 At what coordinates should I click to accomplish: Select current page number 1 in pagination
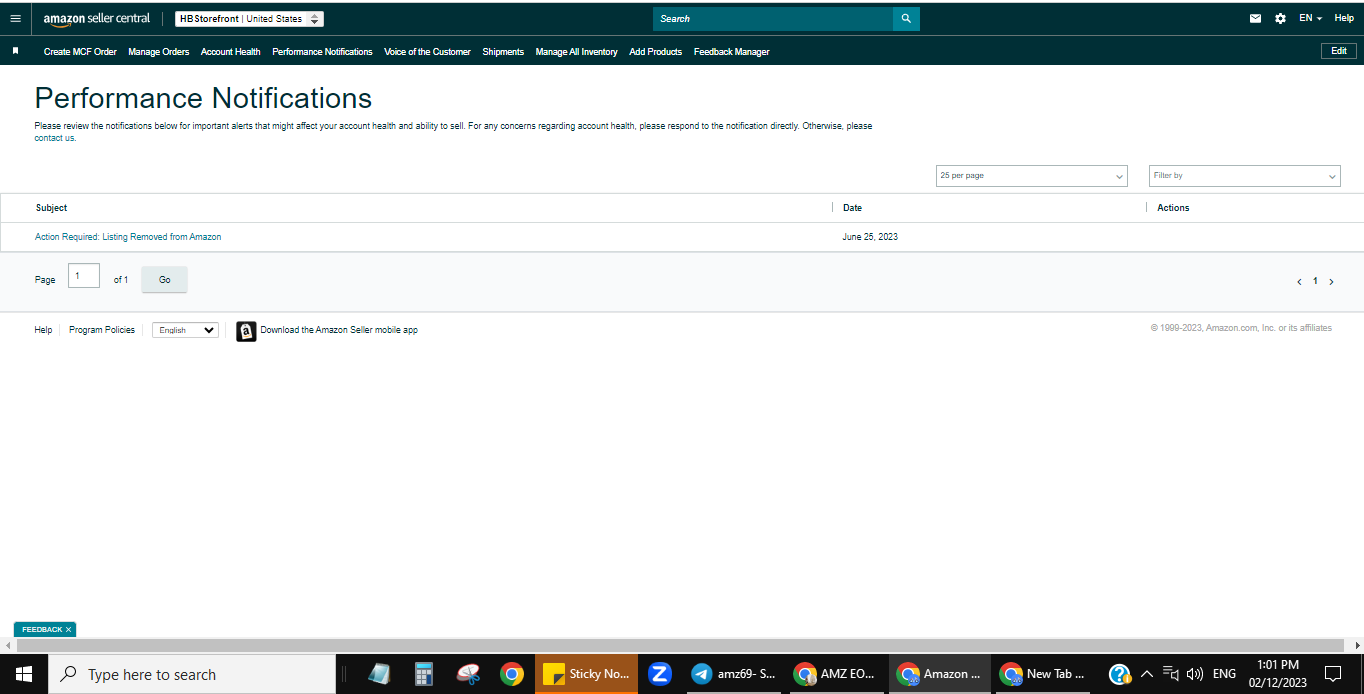click(x=1315, y=281)
